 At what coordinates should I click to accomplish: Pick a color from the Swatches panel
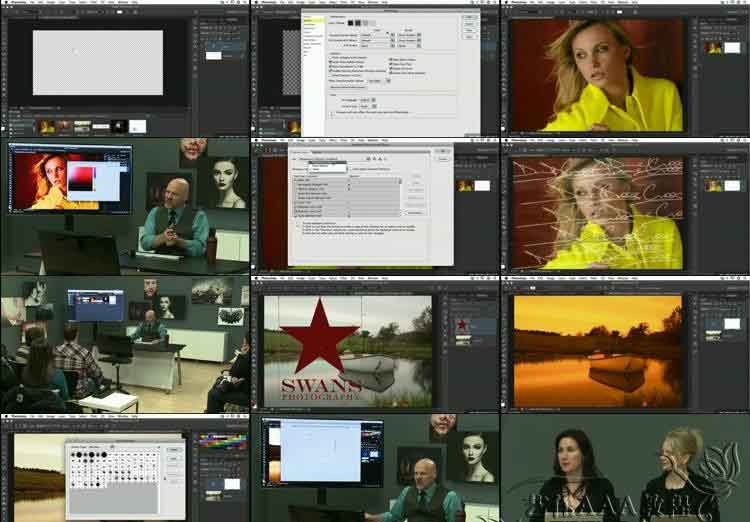pos(221,440)
